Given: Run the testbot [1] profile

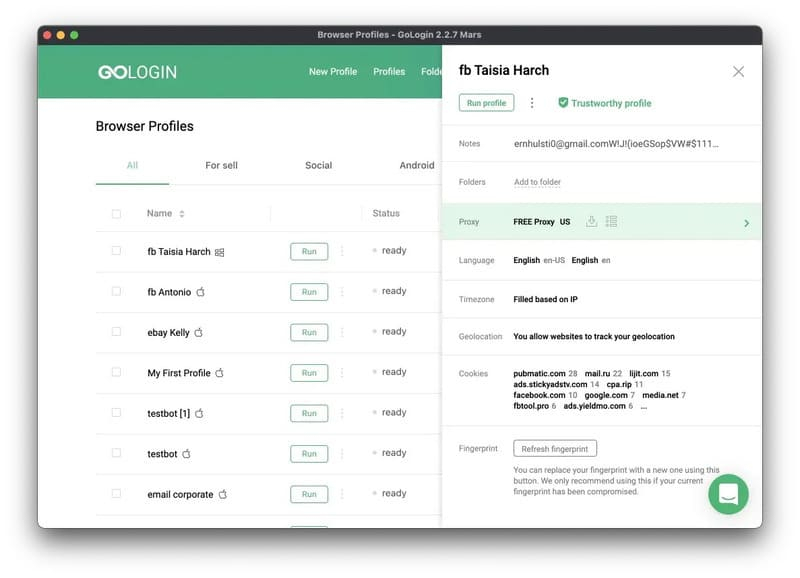Looking at the screenshot, I should (309, 413).
